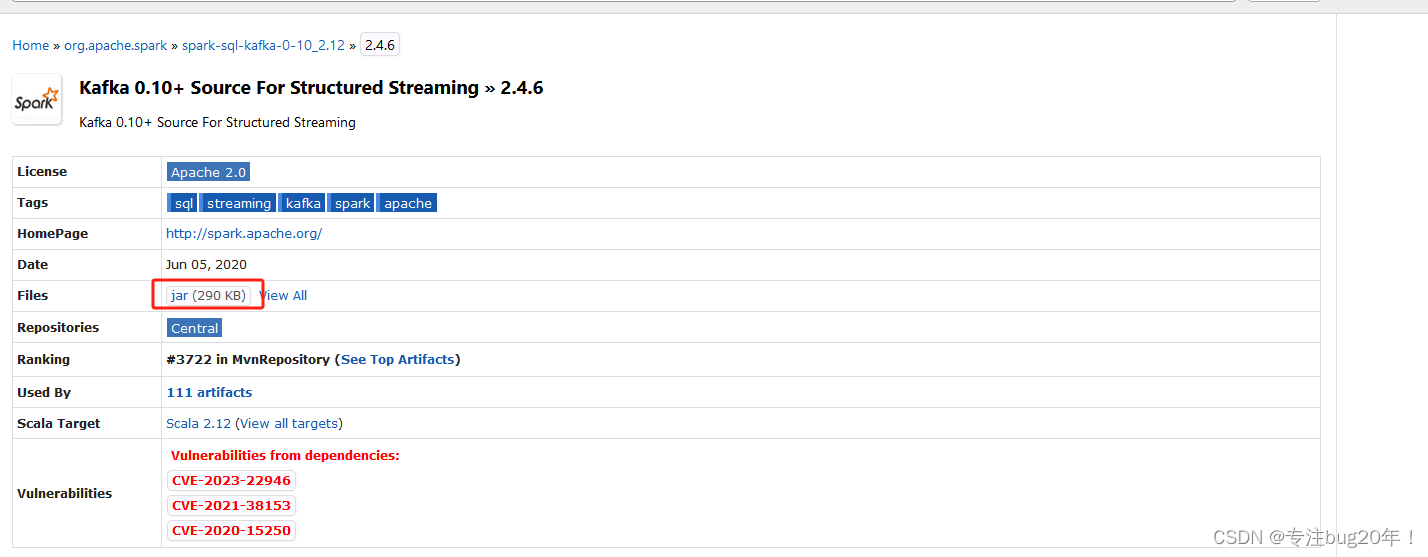Open the kafka tag
This screenshot has height=557, width=1428.
click(x=303, y=203)
